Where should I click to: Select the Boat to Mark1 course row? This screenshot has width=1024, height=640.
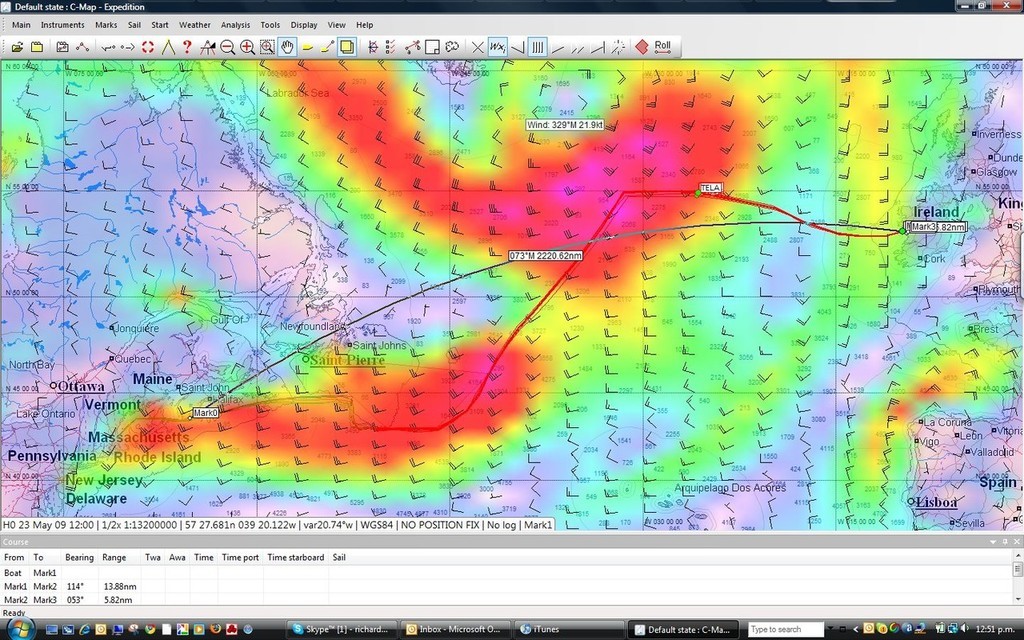pos(507,573)
